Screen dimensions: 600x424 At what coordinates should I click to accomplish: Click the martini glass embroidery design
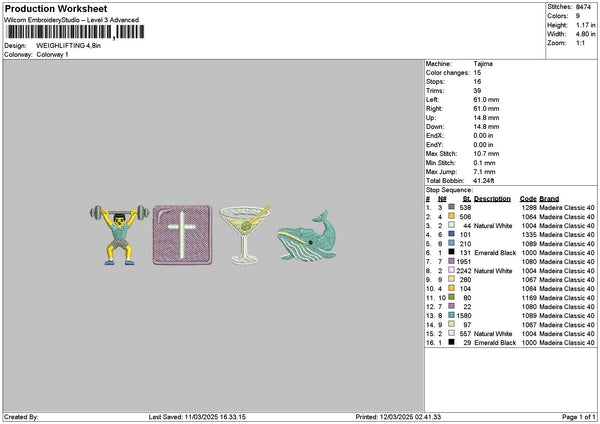[x=245, y=235]
